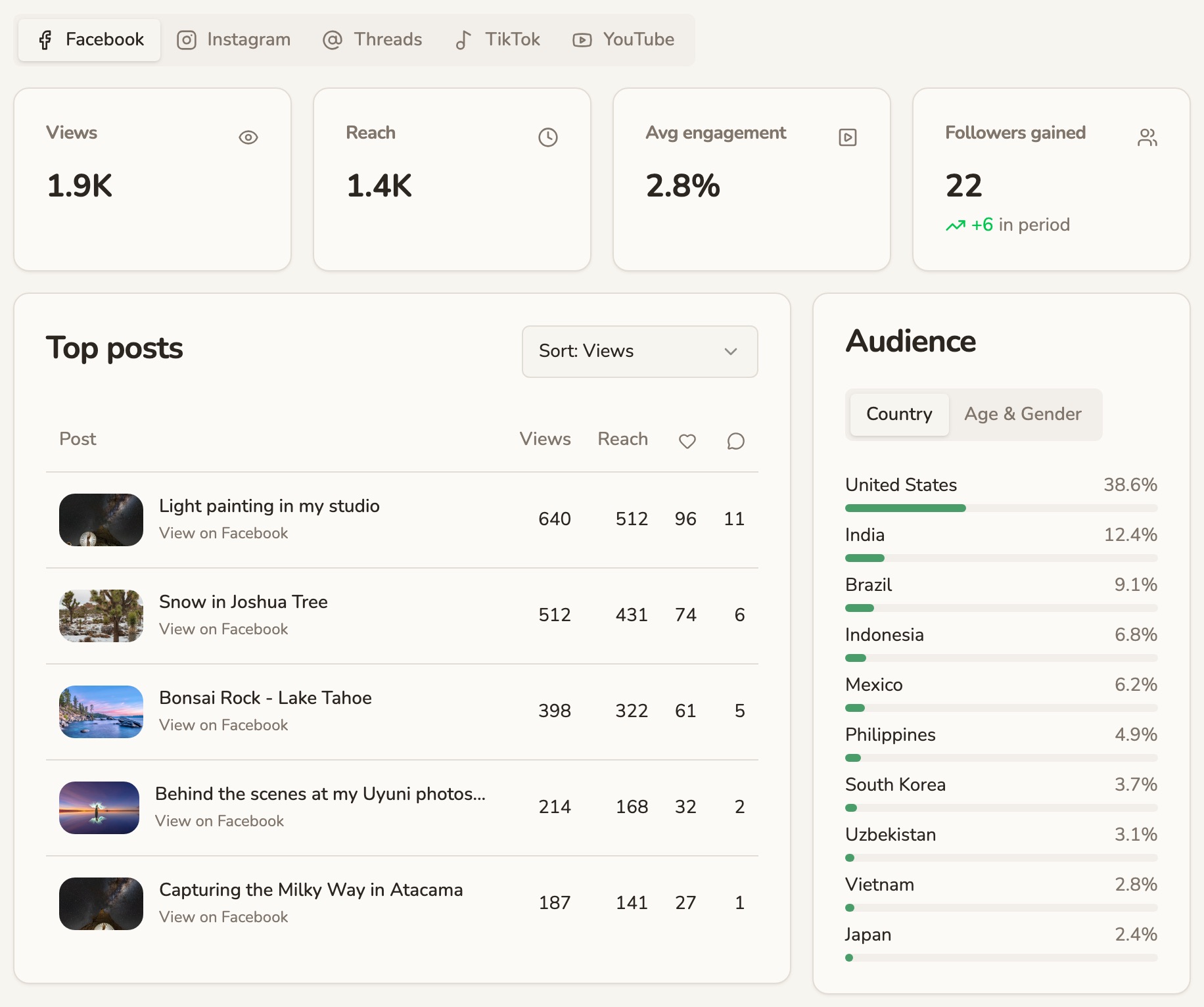Open the Sort: Views dropdown
Image resolution: width=1204 pixels, height=1007 pixels.
click(639, 352)
